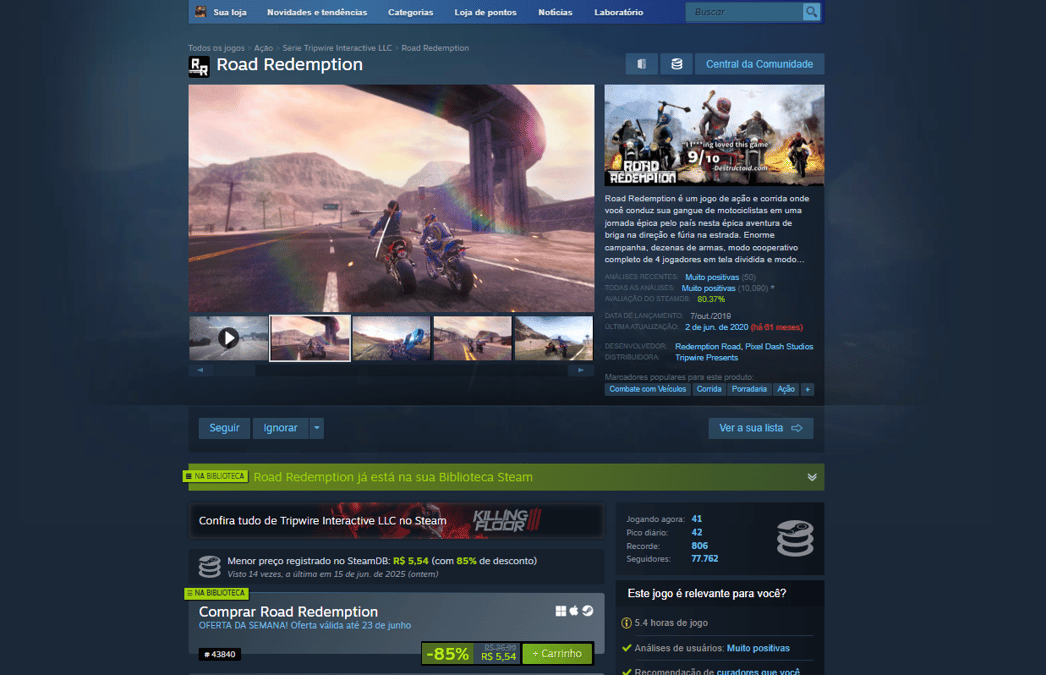Click the Road Redemption 9/10 header image

[x=714, y=135]
